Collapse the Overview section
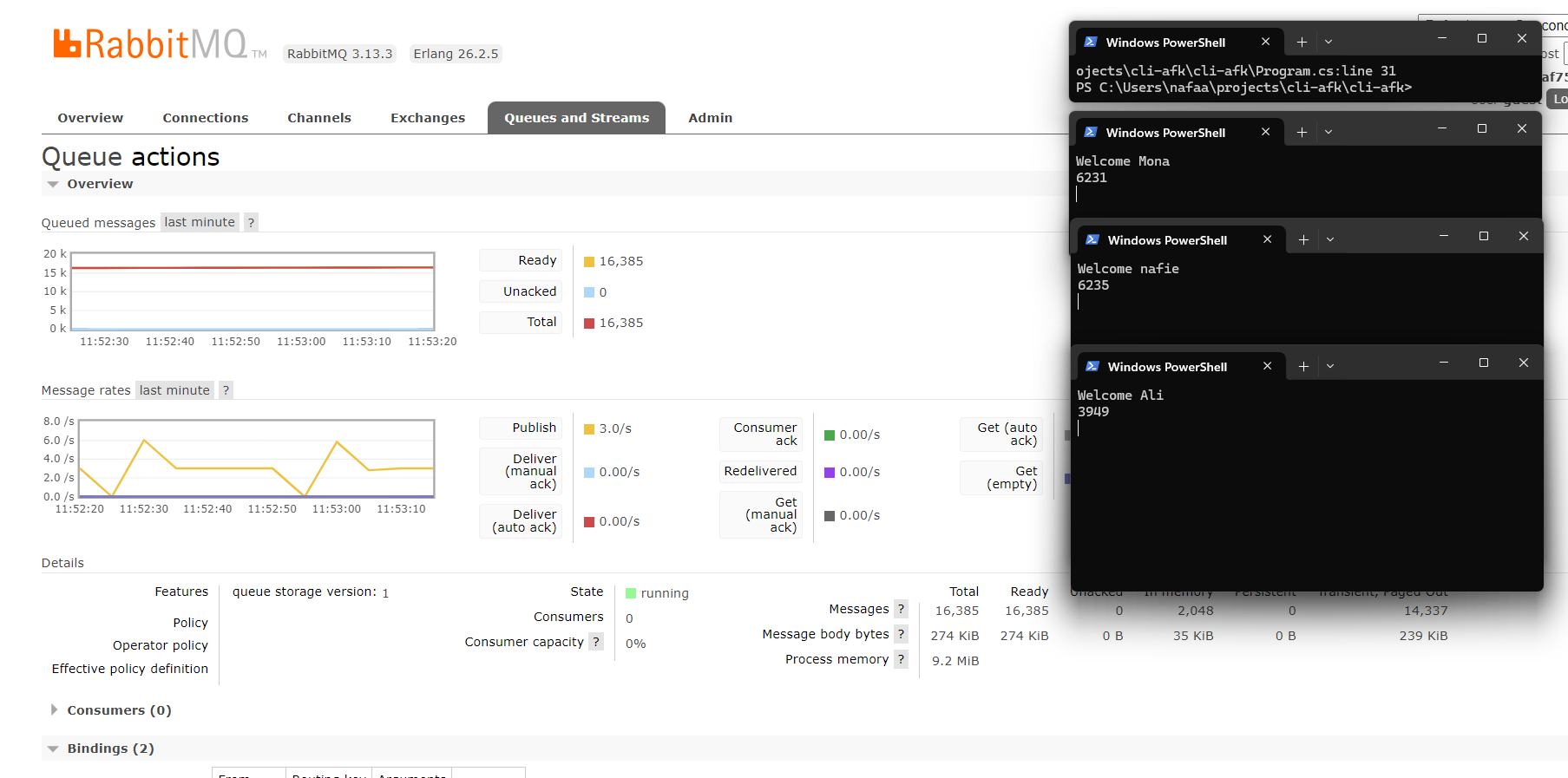This screenshot has height=778, width=1568. (x=100, y=184)
